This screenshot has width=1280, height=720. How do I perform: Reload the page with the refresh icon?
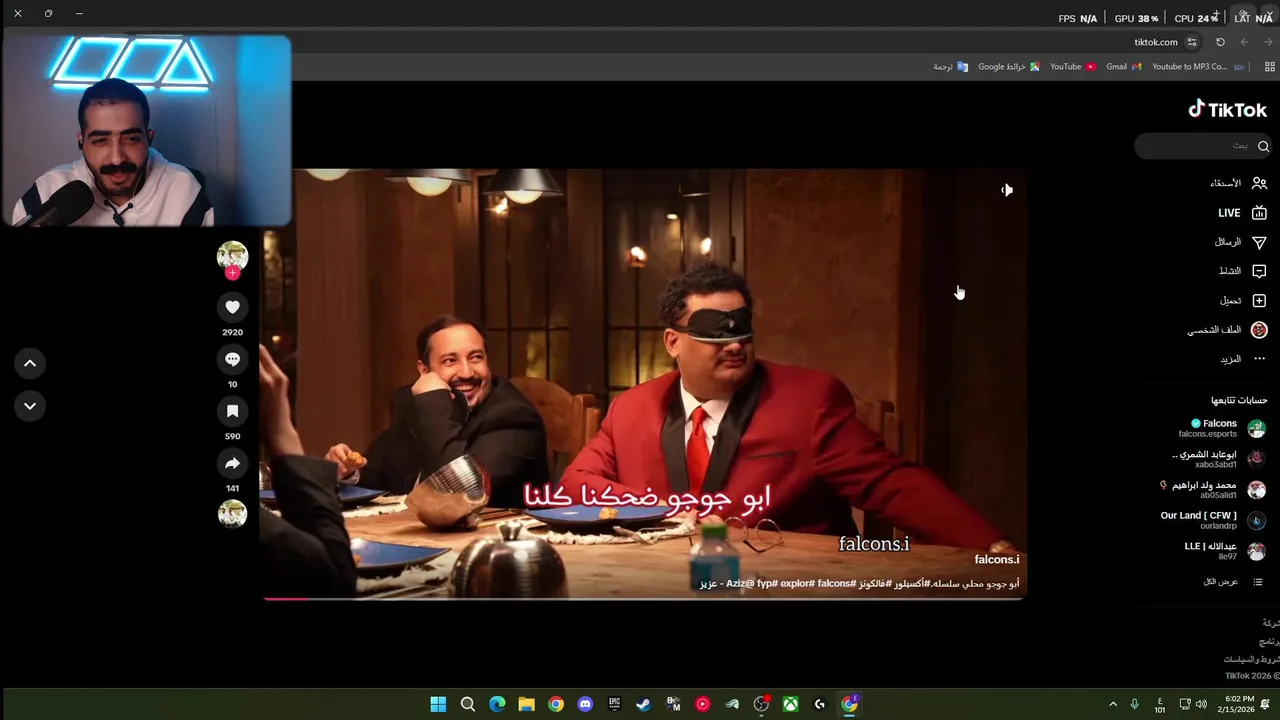pos(1220,42)
